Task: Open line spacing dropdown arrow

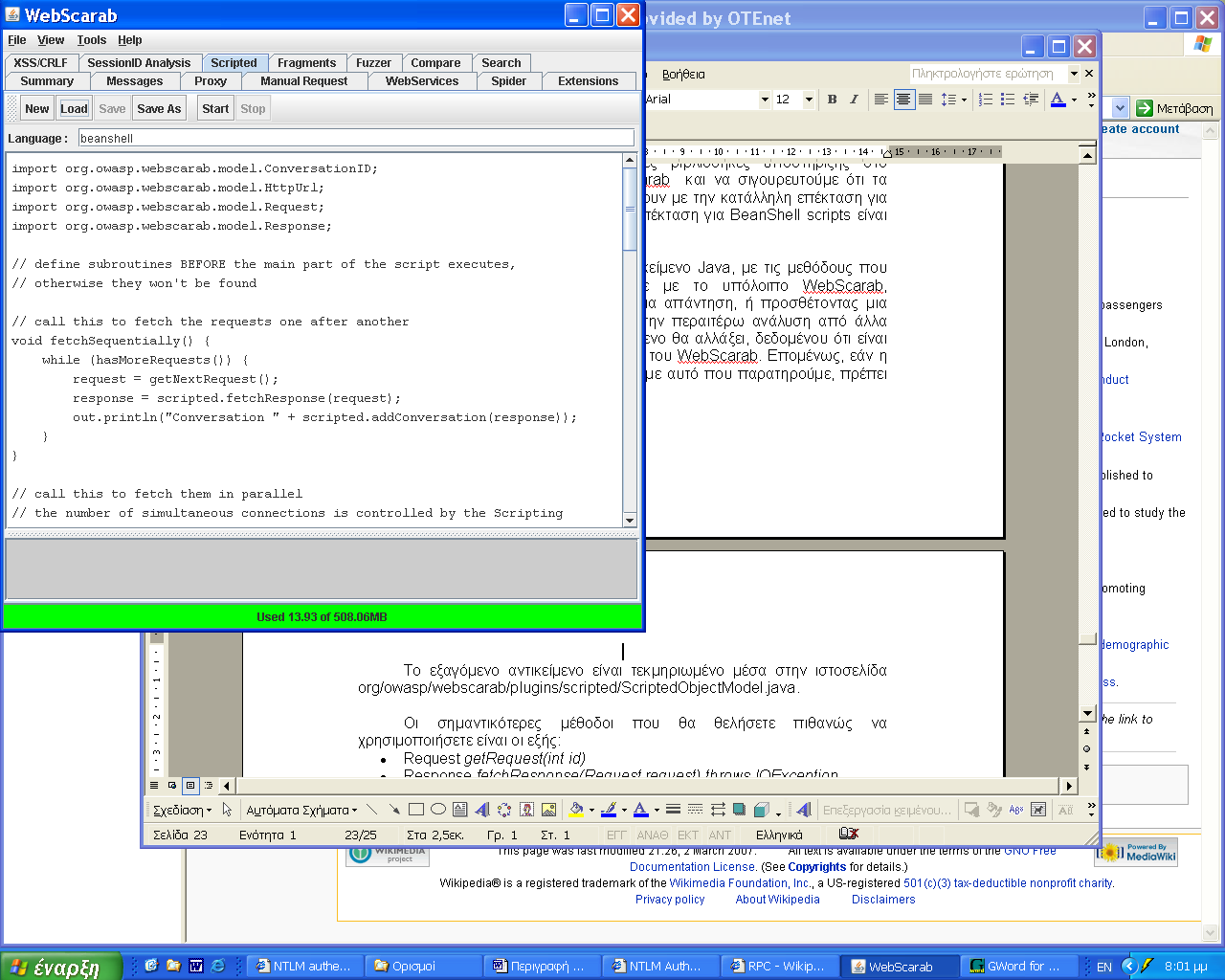Action: click(x=964, y=100)
